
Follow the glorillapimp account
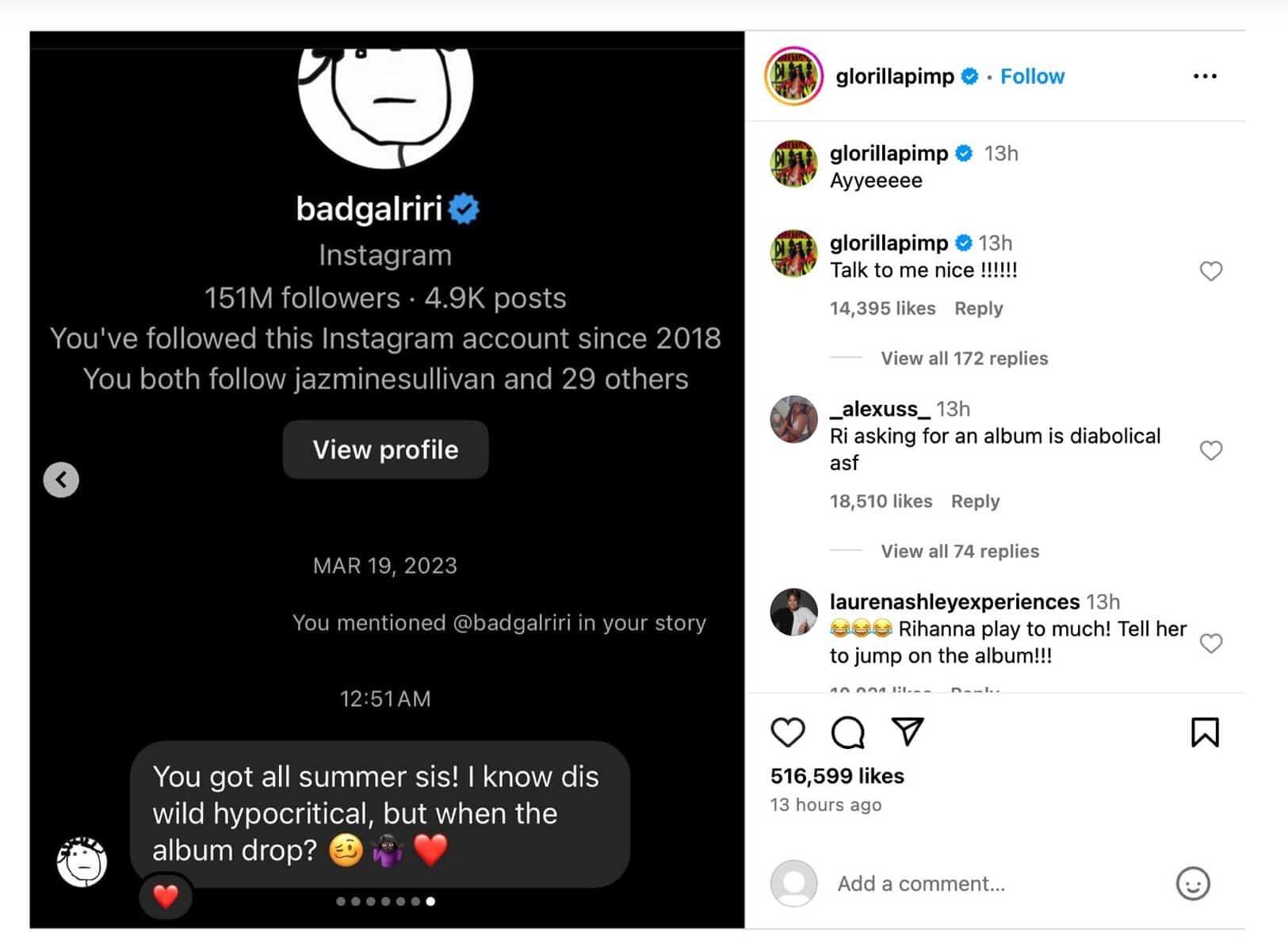point(1032,76)
